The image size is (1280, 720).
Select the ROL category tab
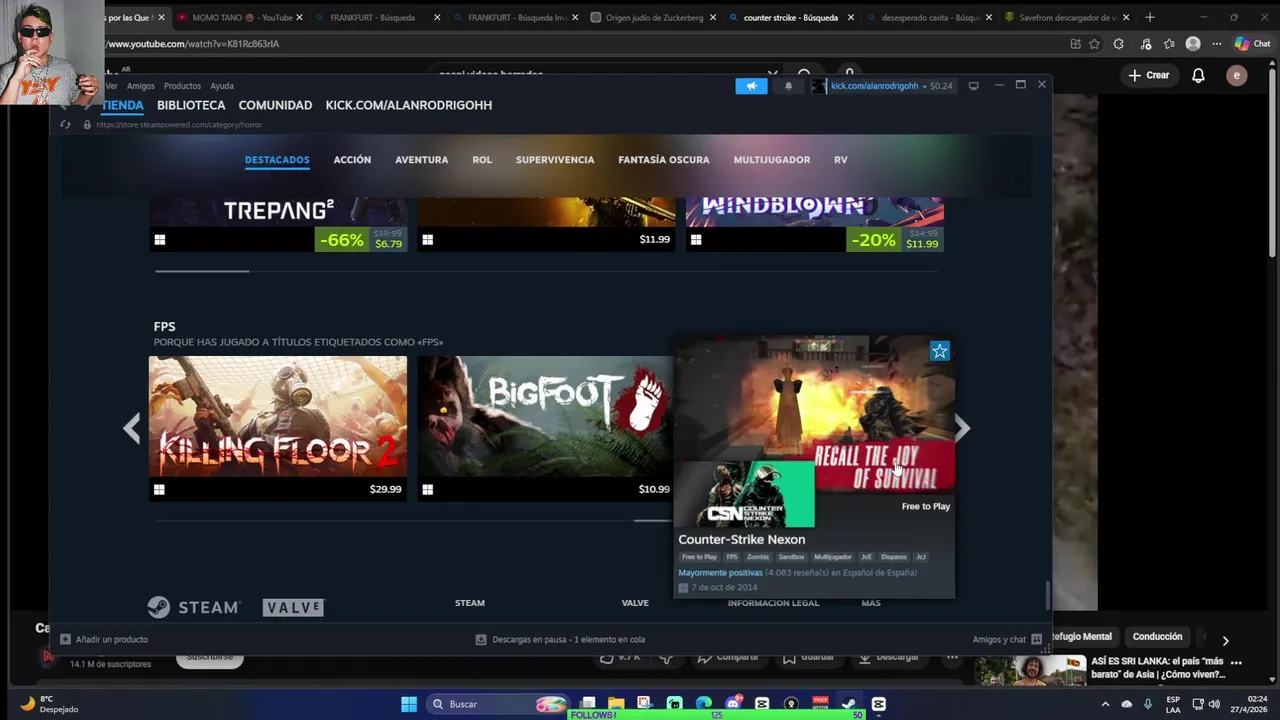point(482,160)
